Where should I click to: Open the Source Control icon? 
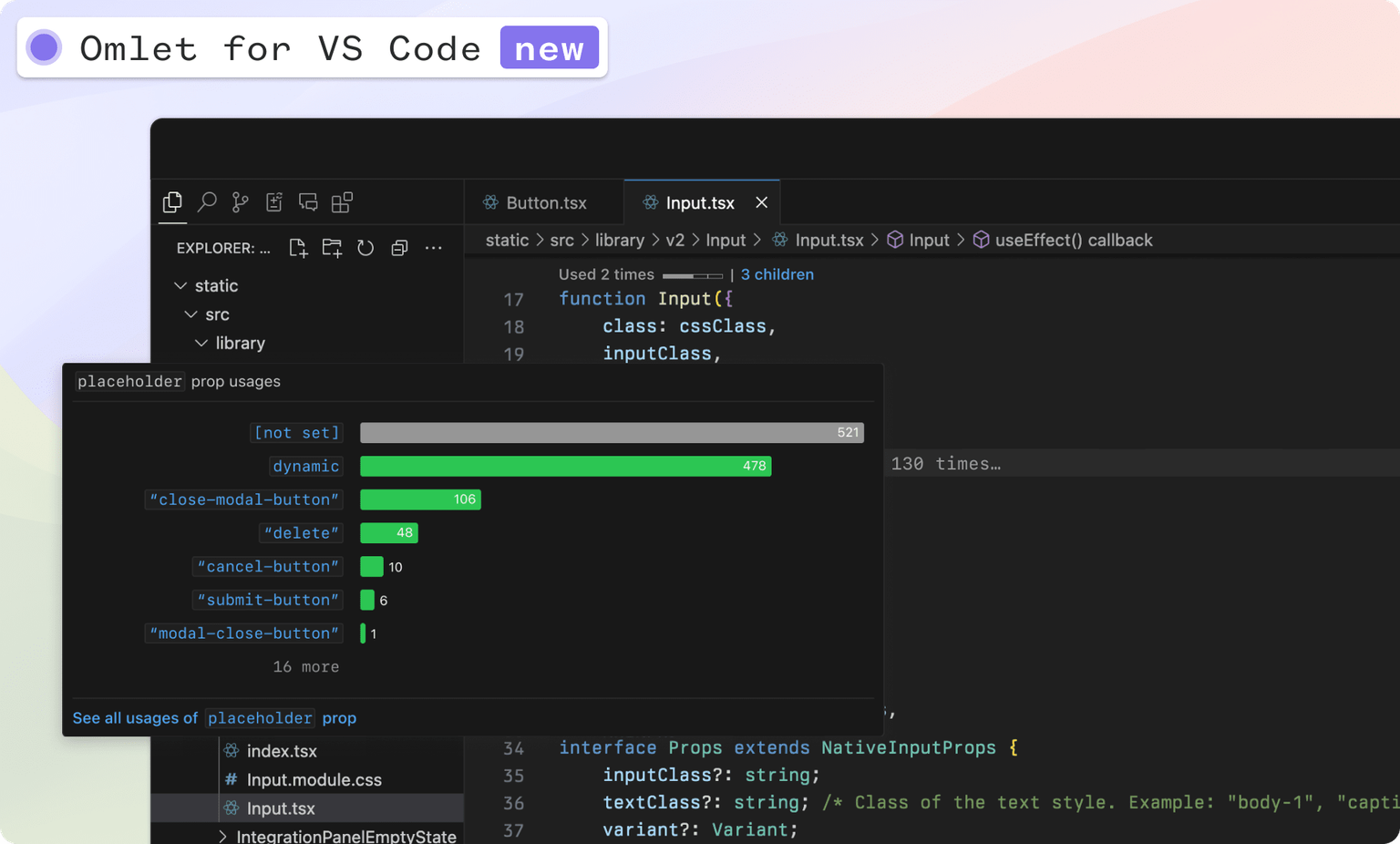pos(240,201)
